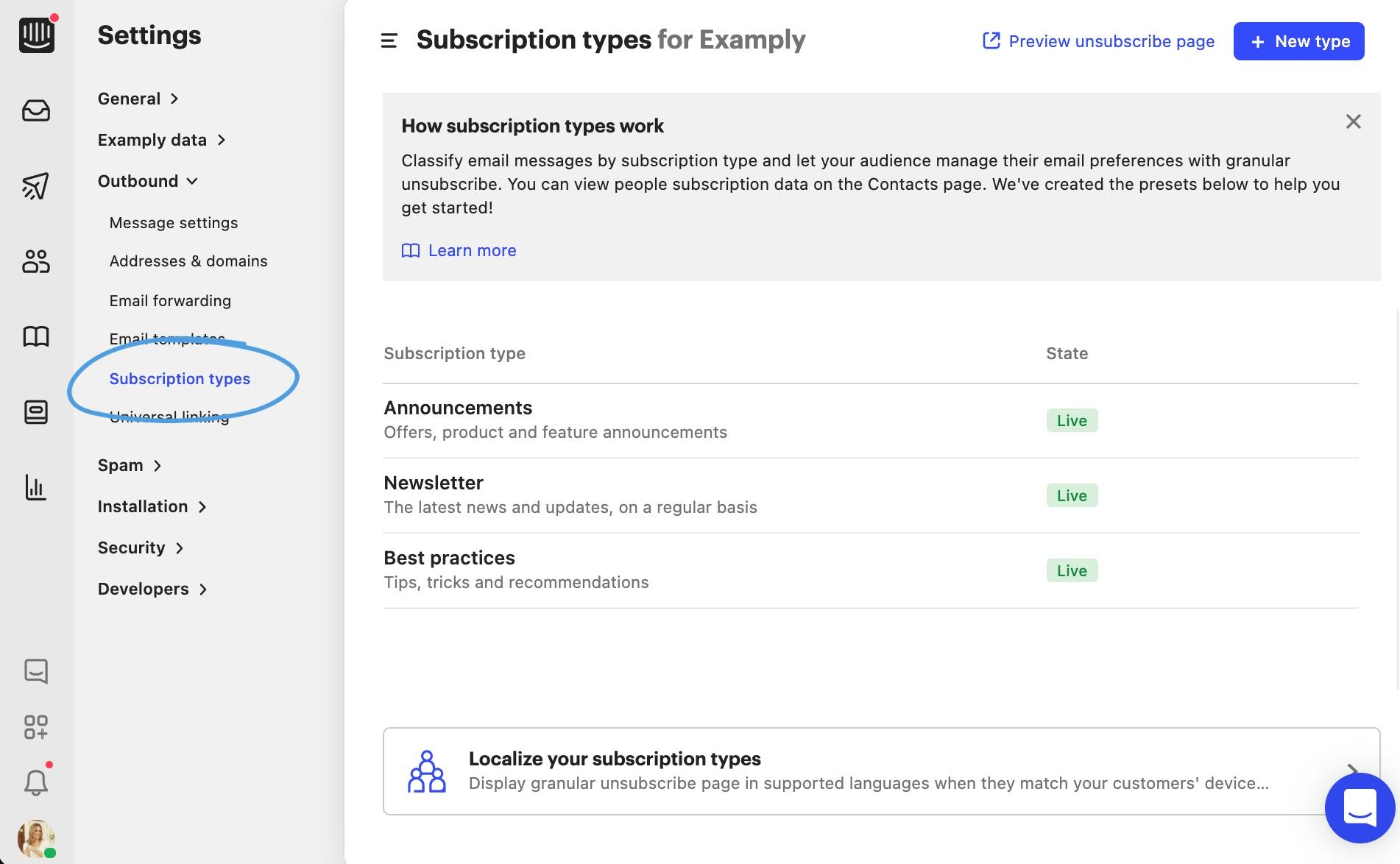This screenshot has width=1400, height=864.
Task: Toggle the hamburger menu next to page title
Action: click(x=389, y=41)
